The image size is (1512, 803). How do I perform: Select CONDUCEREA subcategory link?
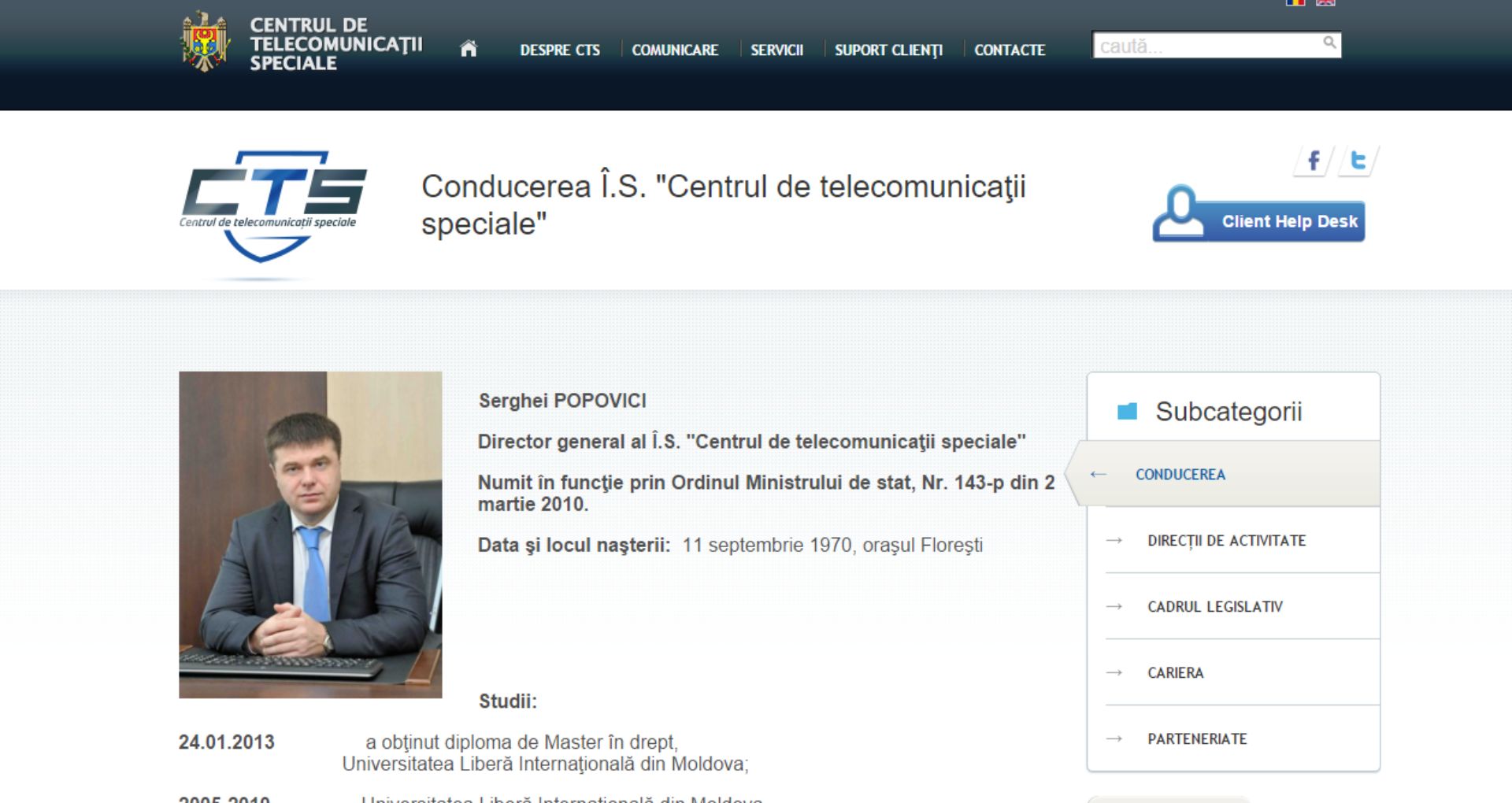click(x=1180, y=475)
